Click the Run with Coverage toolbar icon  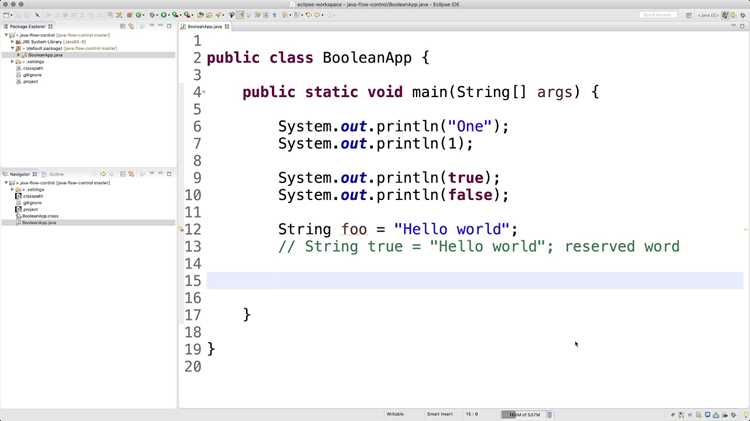pyautogui.click(x=175, y=15)
